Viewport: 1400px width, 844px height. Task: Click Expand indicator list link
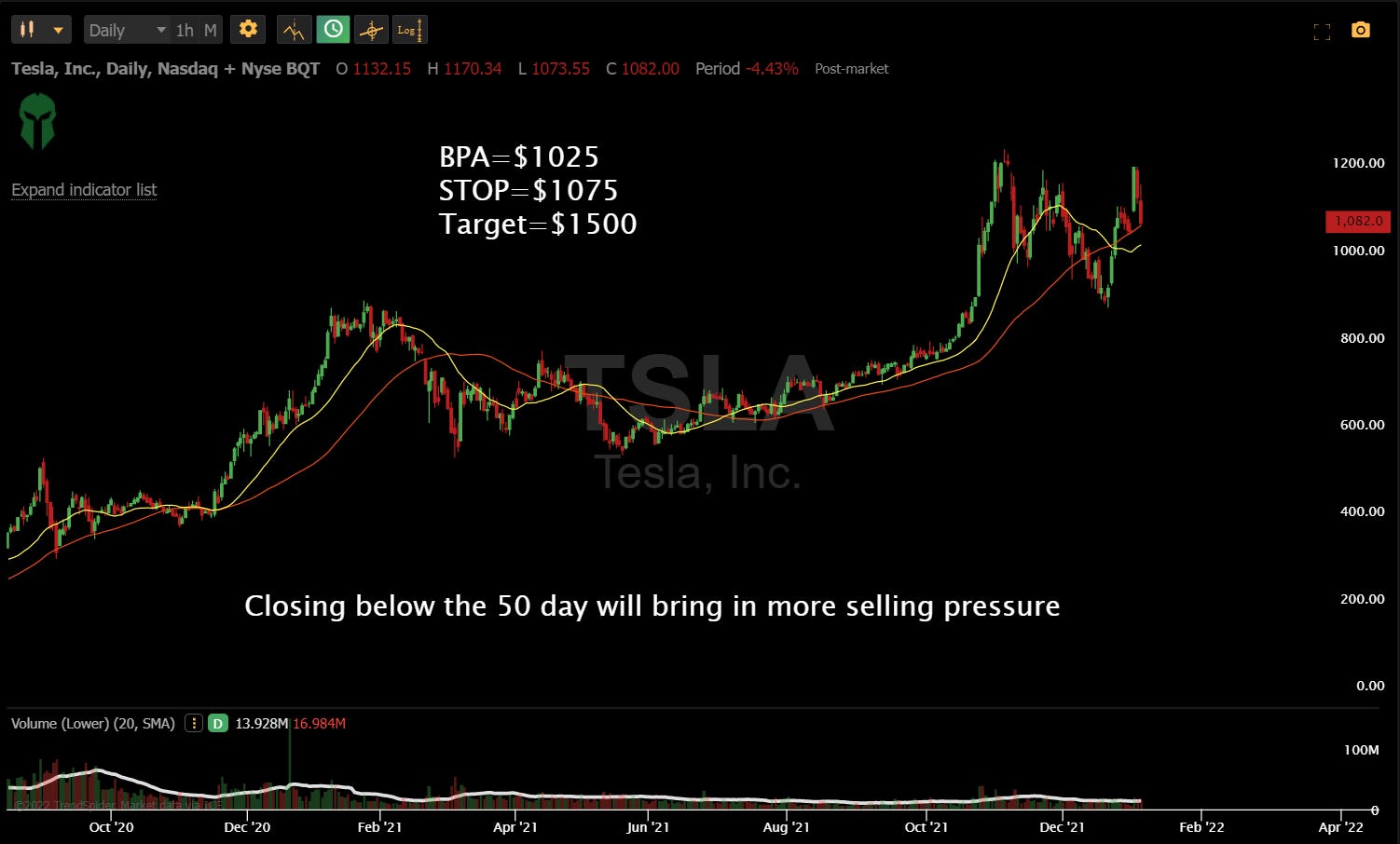click(84, 190)
